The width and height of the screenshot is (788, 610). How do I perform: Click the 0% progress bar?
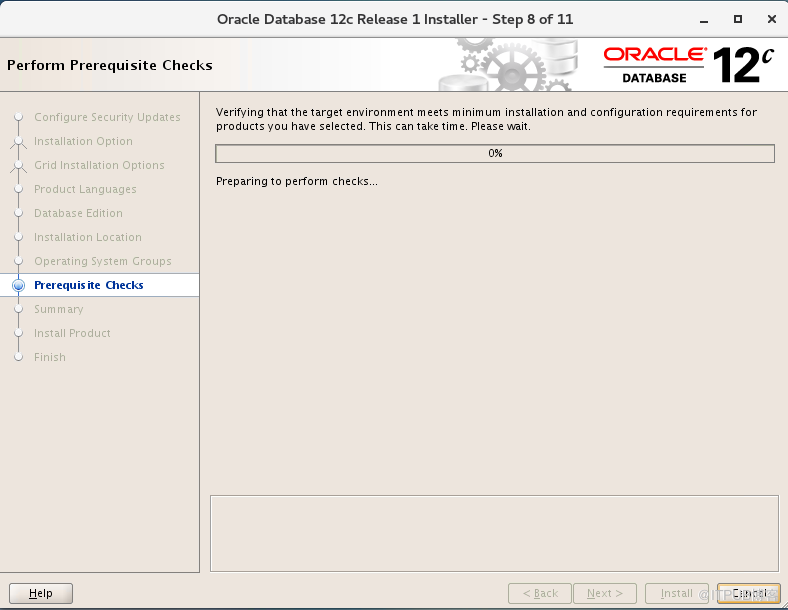point(495,153)
